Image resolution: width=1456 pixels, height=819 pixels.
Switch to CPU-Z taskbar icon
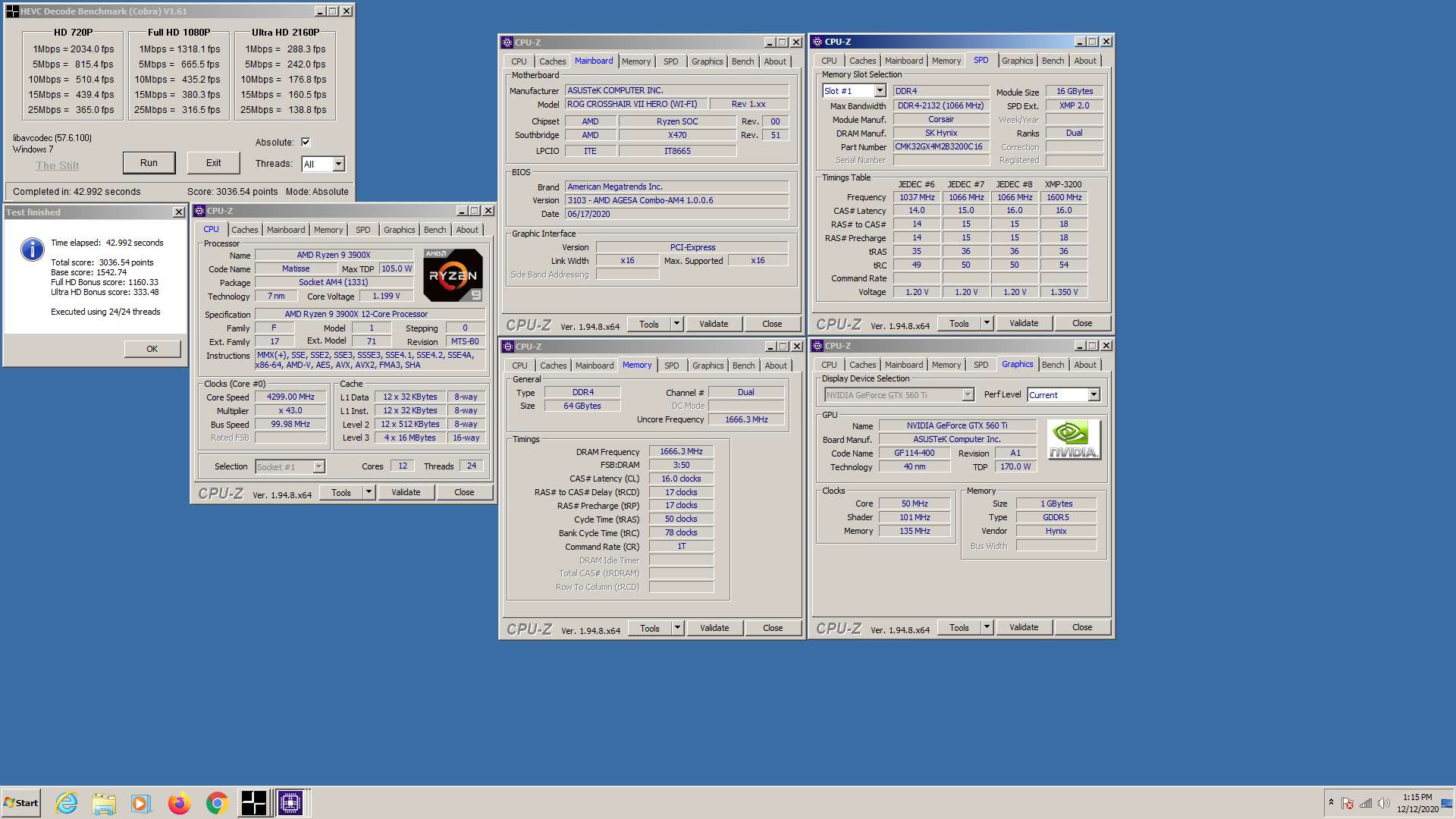coord(290,802)
